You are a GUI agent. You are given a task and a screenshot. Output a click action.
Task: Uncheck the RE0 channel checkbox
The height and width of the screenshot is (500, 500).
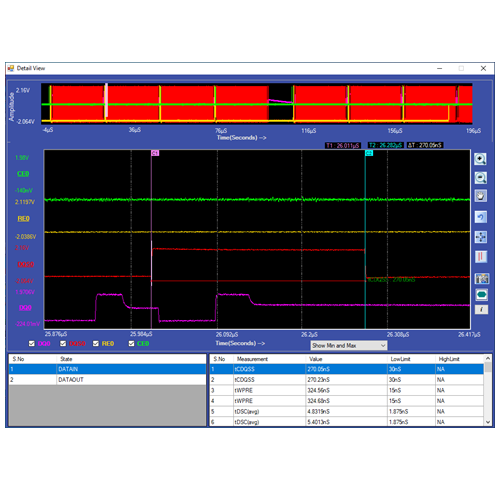click(96, 343)
